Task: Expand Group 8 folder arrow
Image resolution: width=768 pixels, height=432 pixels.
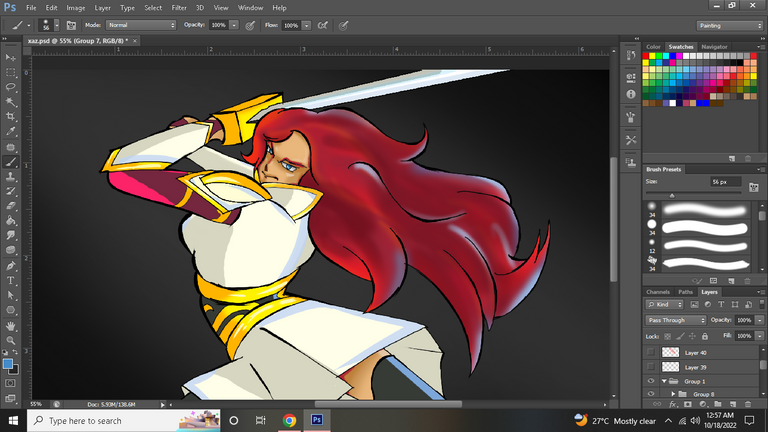Action: click(x=673, y=394)
